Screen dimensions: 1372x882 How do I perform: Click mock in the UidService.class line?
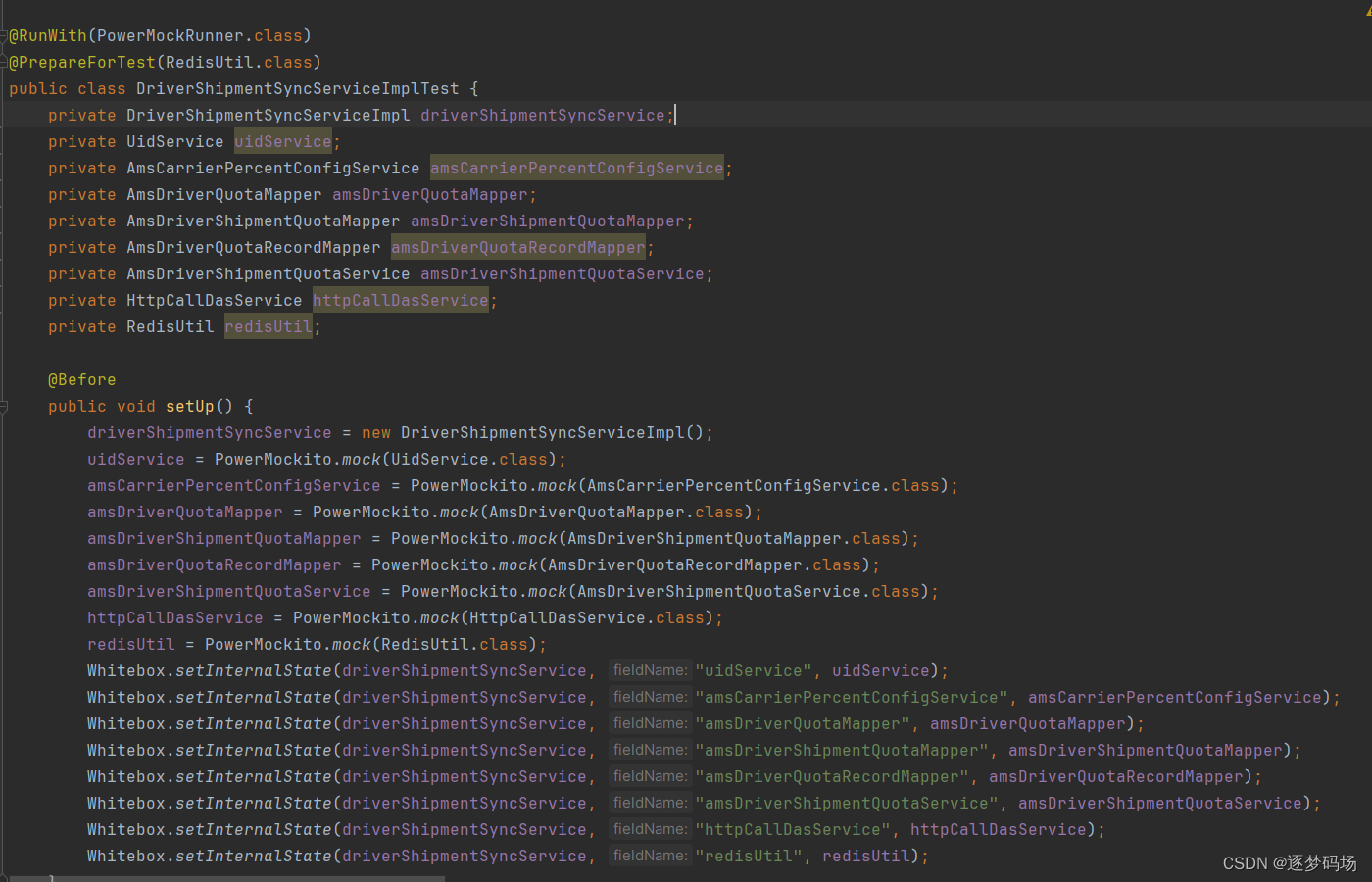(362, 460)
